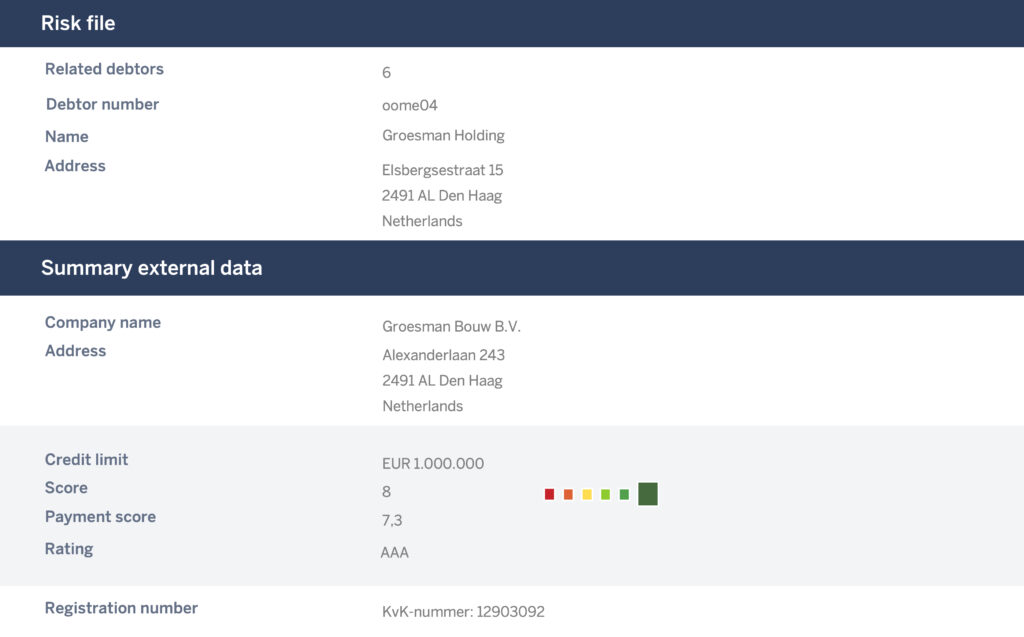Click the Score value 8
The width and height of the screenshot is (1024, 637).
(385, 491)
